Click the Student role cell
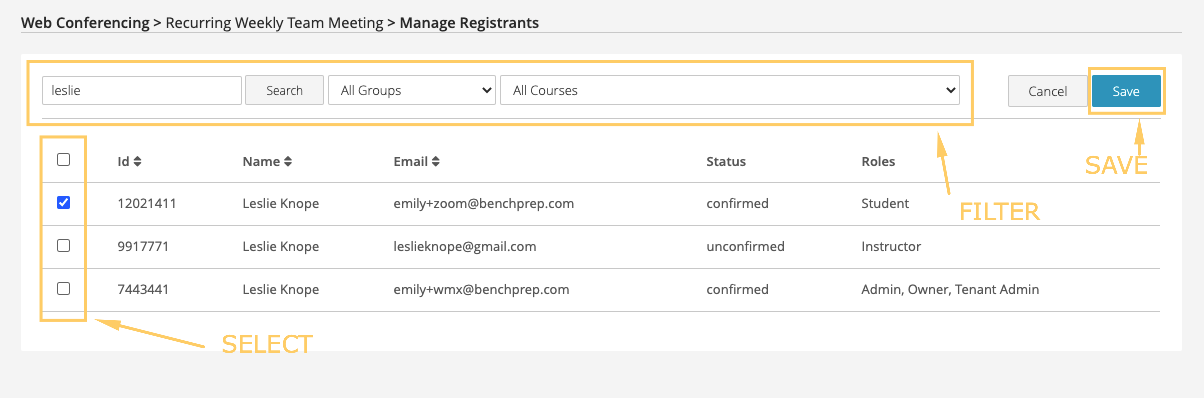The height and width of the screenshot is (398, 1204). pos(885,203)
